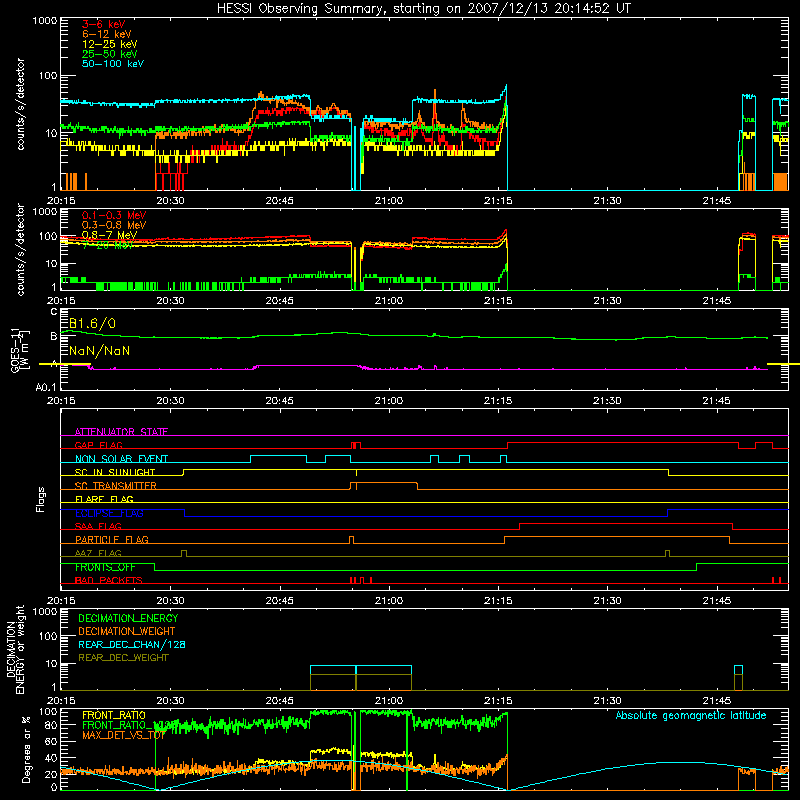The width and height of the screenshot is (800, 800).
Task: Select the NaN/NaN annotation in GOES panel
Action: [99, 351]
